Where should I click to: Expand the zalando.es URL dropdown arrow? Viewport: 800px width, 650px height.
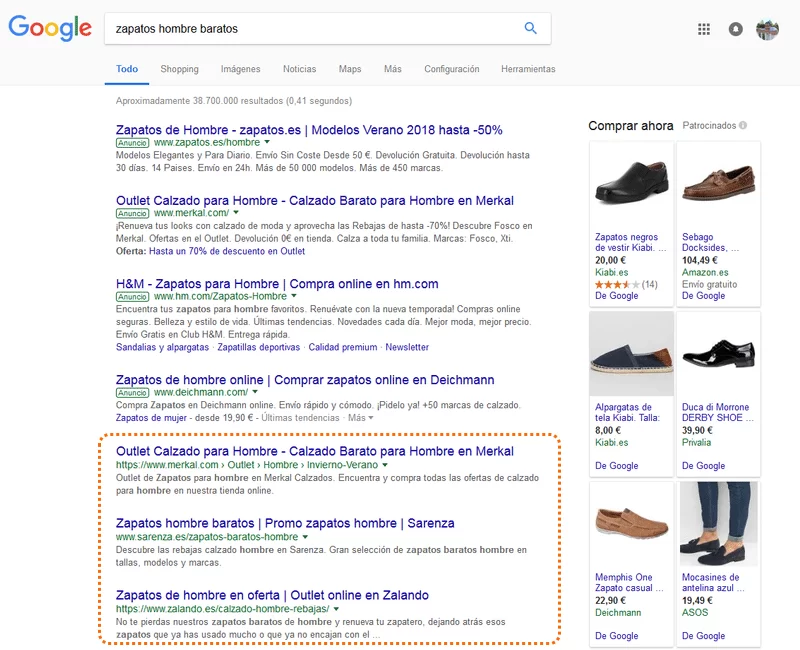coord(336,609)
